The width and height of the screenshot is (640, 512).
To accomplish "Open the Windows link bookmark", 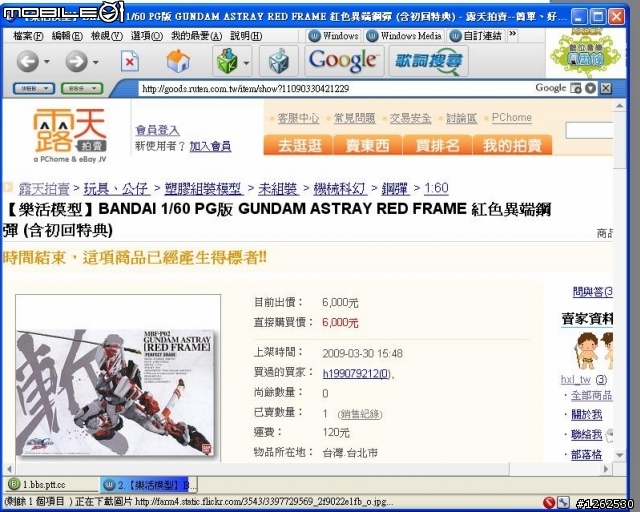I will coord(333,36).
